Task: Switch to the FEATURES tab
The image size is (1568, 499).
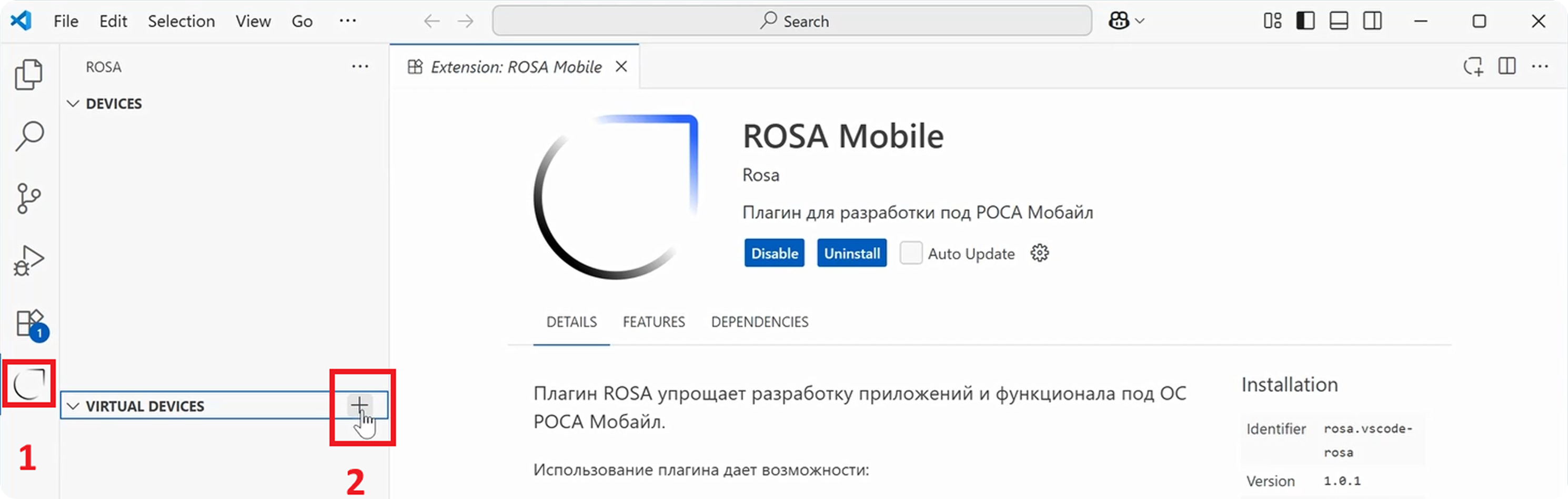Action: coord(654,322)
